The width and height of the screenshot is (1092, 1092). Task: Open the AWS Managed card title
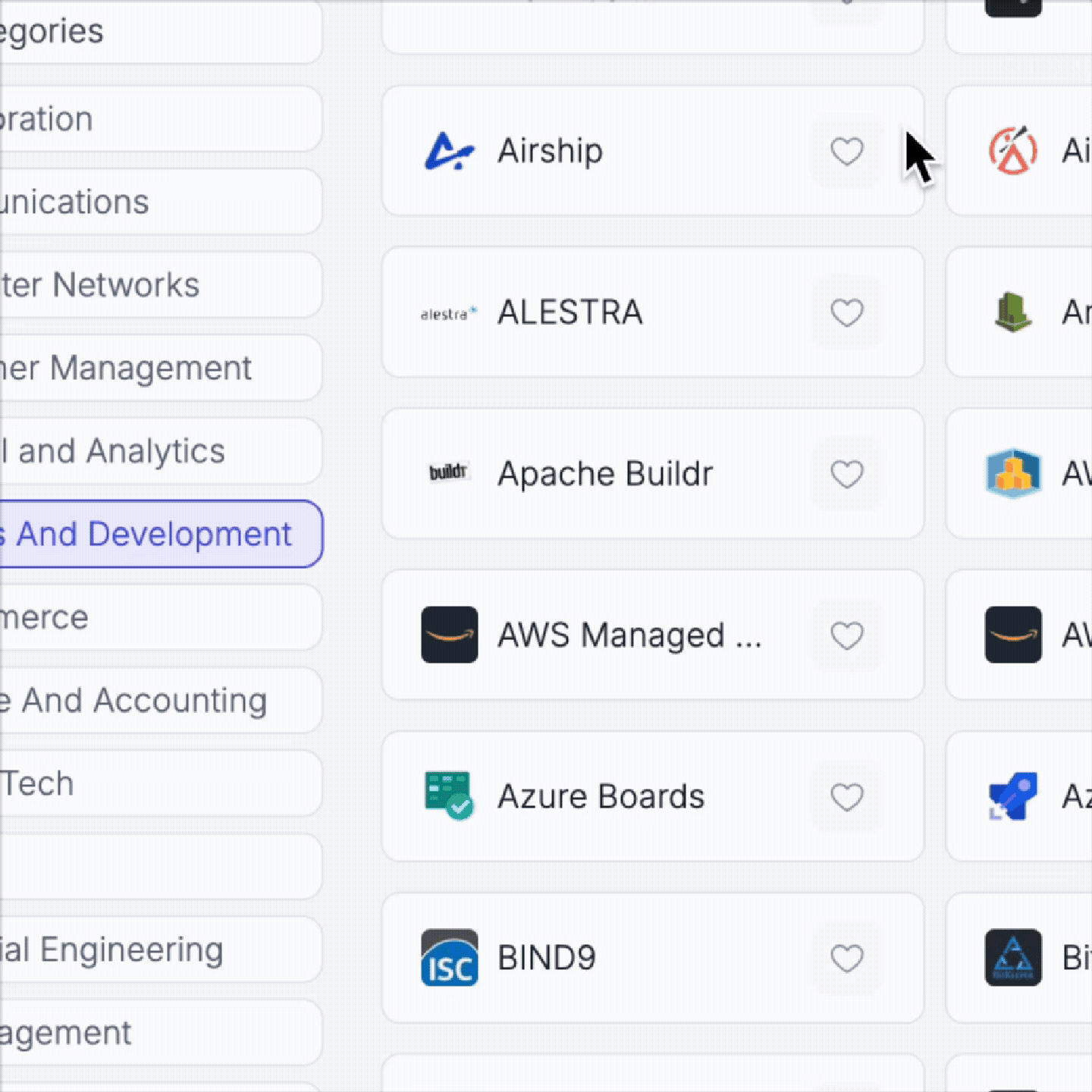click(x=629, y=635)
